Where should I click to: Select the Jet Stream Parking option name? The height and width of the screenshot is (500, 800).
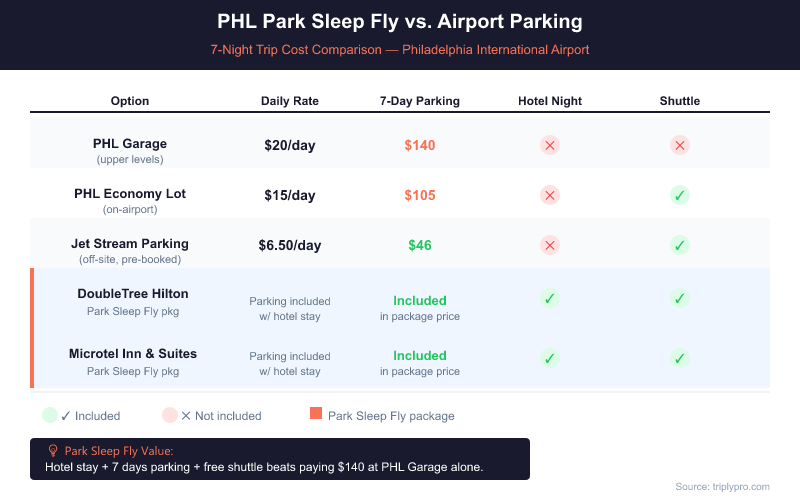point(130,243)
